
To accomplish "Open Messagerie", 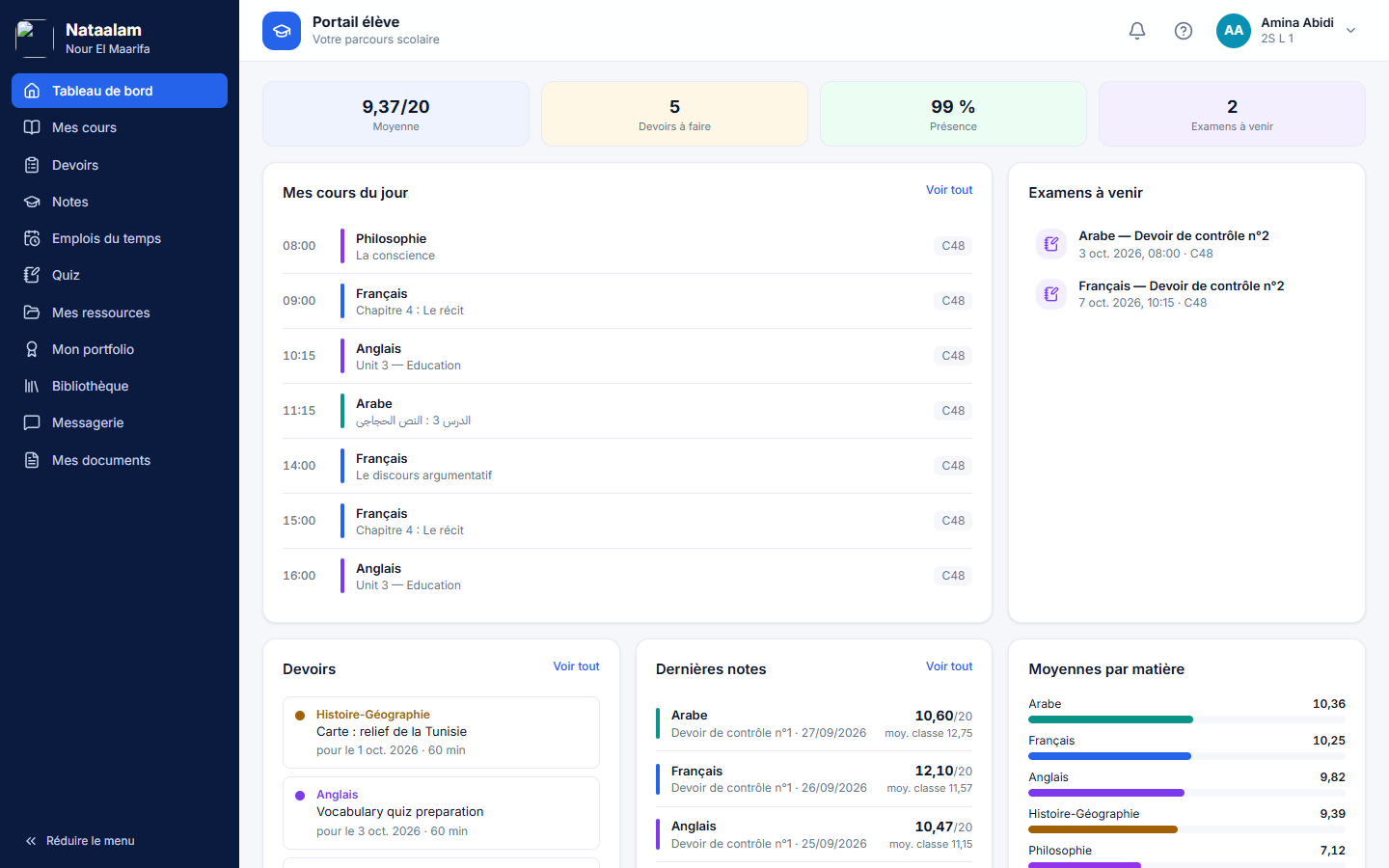I will coord(120,422).
